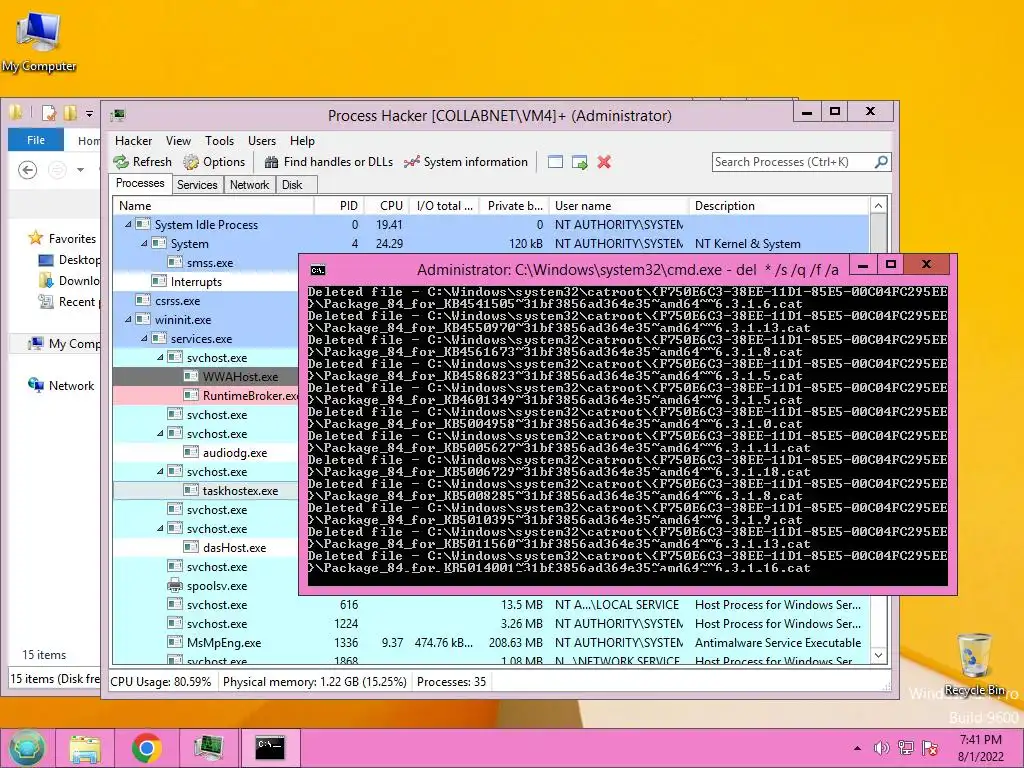
Task: Open the Help menu in Process Hacker
Action: [302, 141]
